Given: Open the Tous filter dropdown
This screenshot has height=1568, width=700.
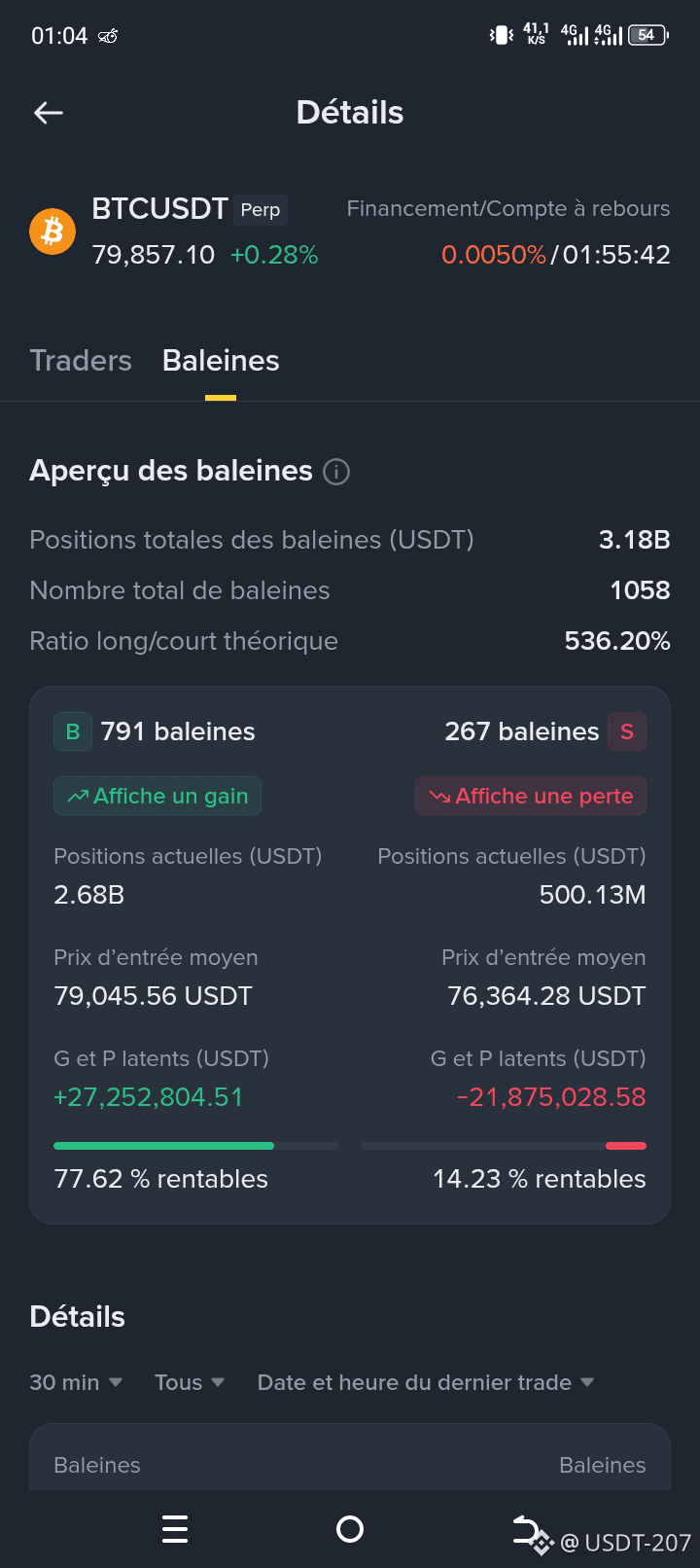Looking at the screenshot, I should point(190,1382).
